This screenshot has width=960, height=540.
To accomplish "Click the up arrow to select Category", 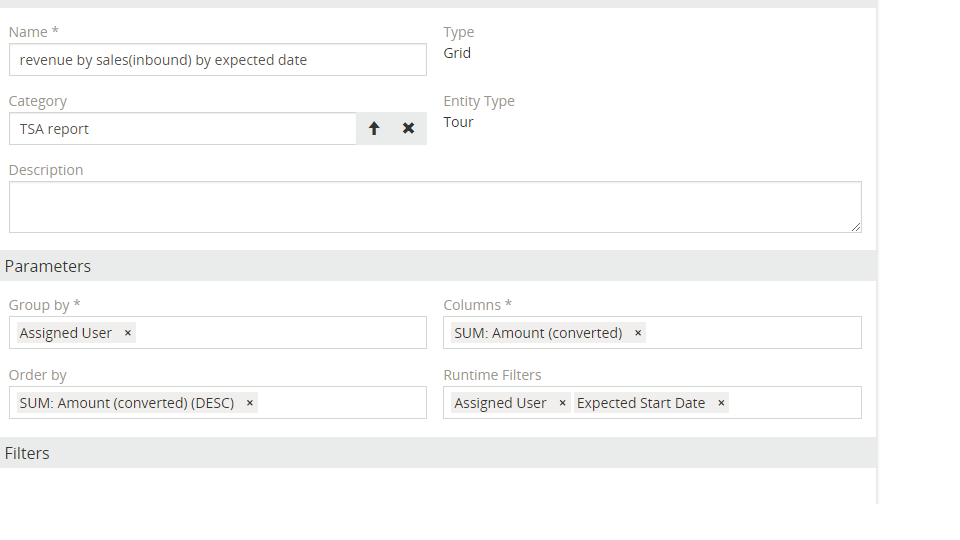I will click(x=374, y=128).
